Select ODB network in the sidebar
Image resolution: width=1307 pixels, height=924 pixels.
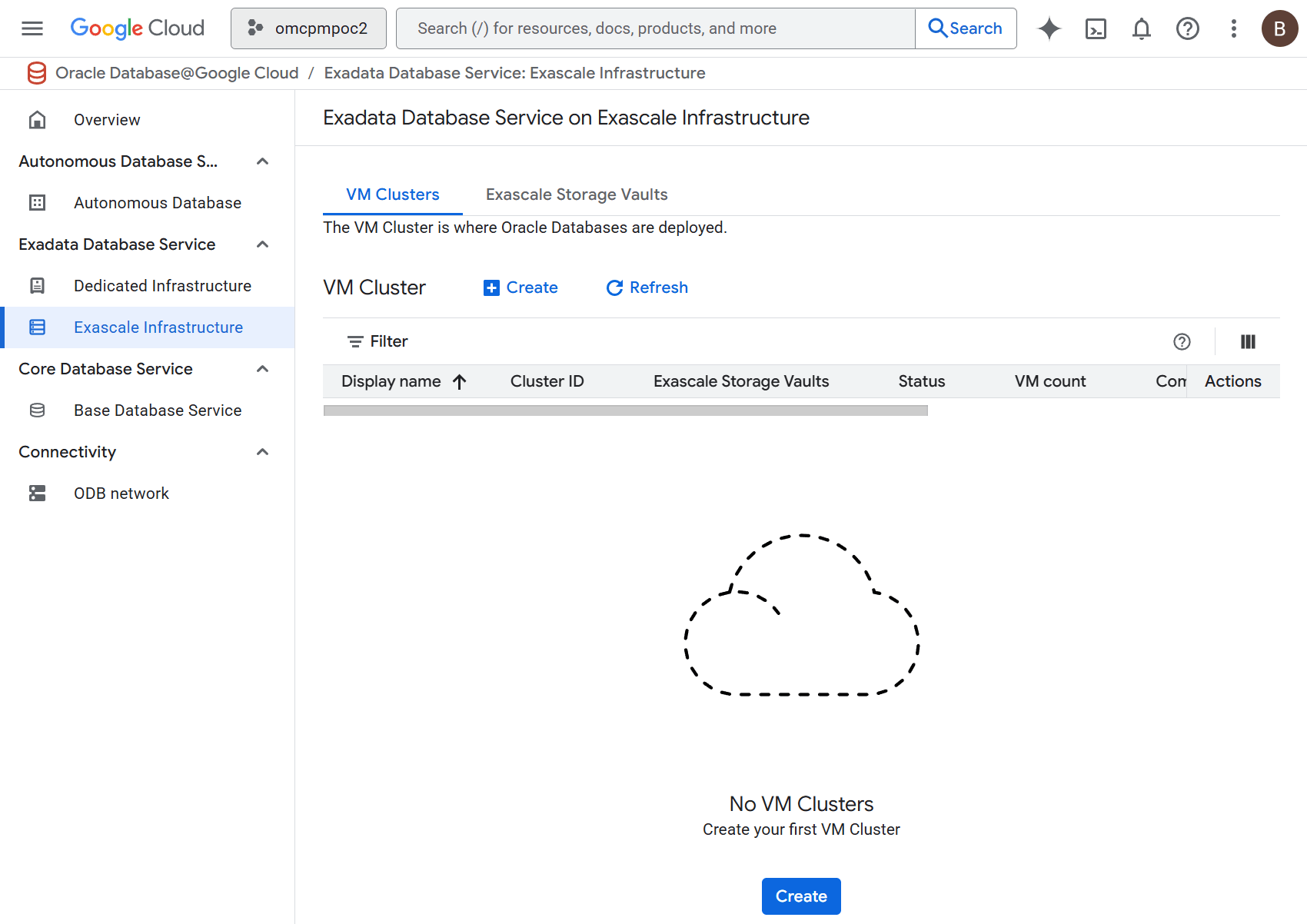[121, 493]
